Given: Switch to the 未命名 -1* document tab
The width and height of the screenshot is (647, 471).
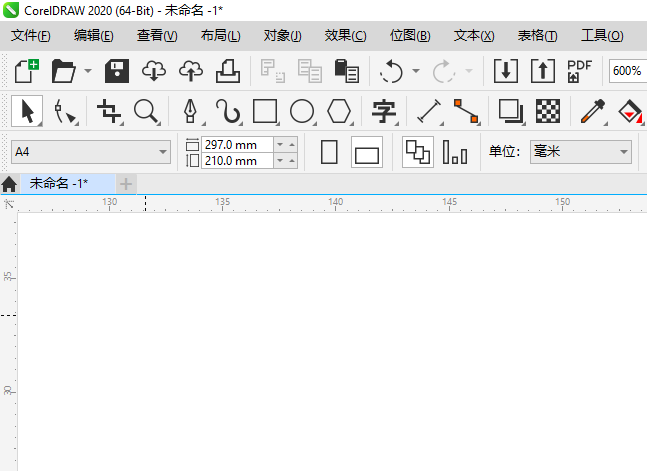Looking at the screenshot, I should [67, 183].
